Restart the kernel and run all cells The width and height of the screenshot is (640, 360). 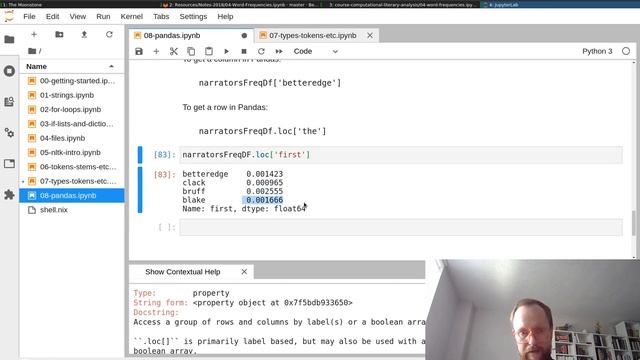[279, 51]
